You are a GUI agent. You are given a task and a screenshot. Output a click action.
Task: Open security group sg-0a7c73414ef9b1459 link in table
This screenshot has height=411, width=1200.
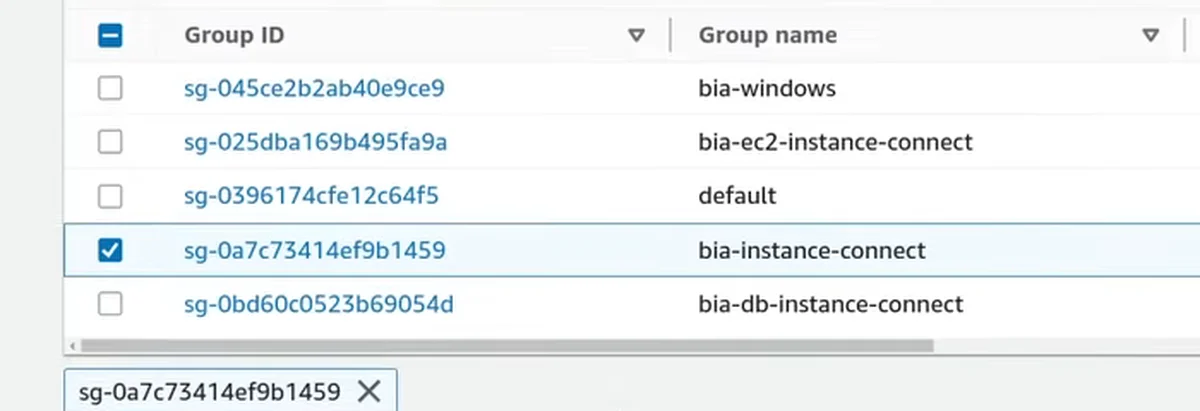[x=315, y=250]
